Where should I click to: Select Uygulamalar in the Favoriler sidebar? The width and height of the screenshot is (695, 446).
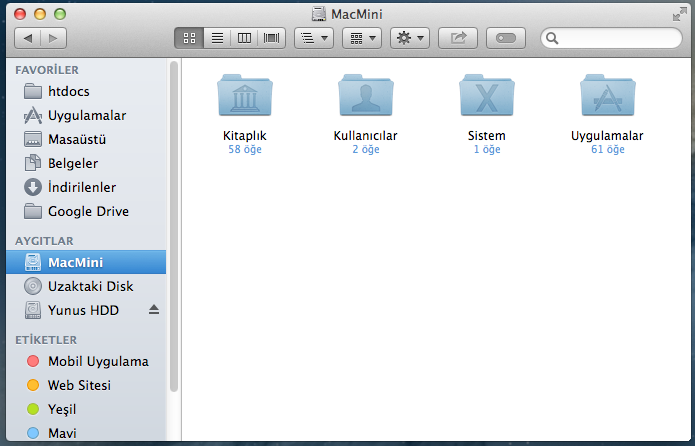86,115
